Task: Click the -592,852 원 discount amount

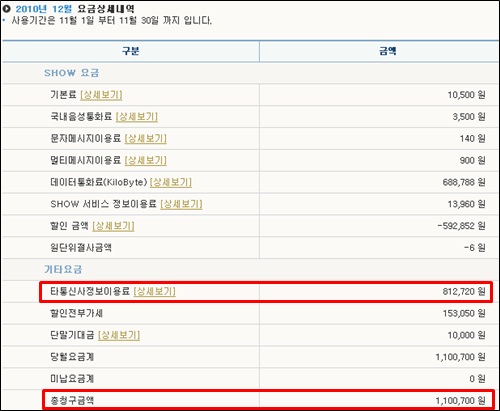Action: [x=461, y=226]
